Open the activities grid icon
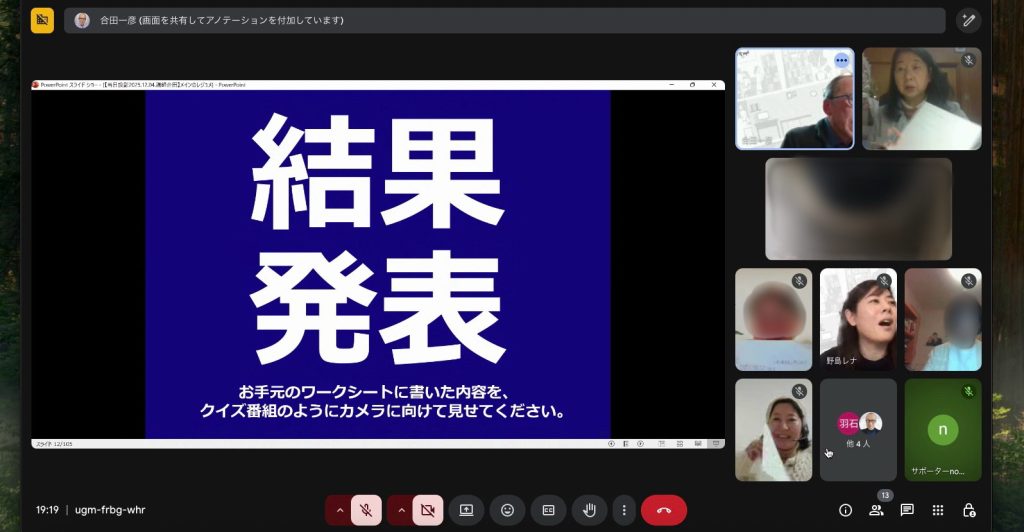Viewport: 1024px width, 532px height. (938, 510)
